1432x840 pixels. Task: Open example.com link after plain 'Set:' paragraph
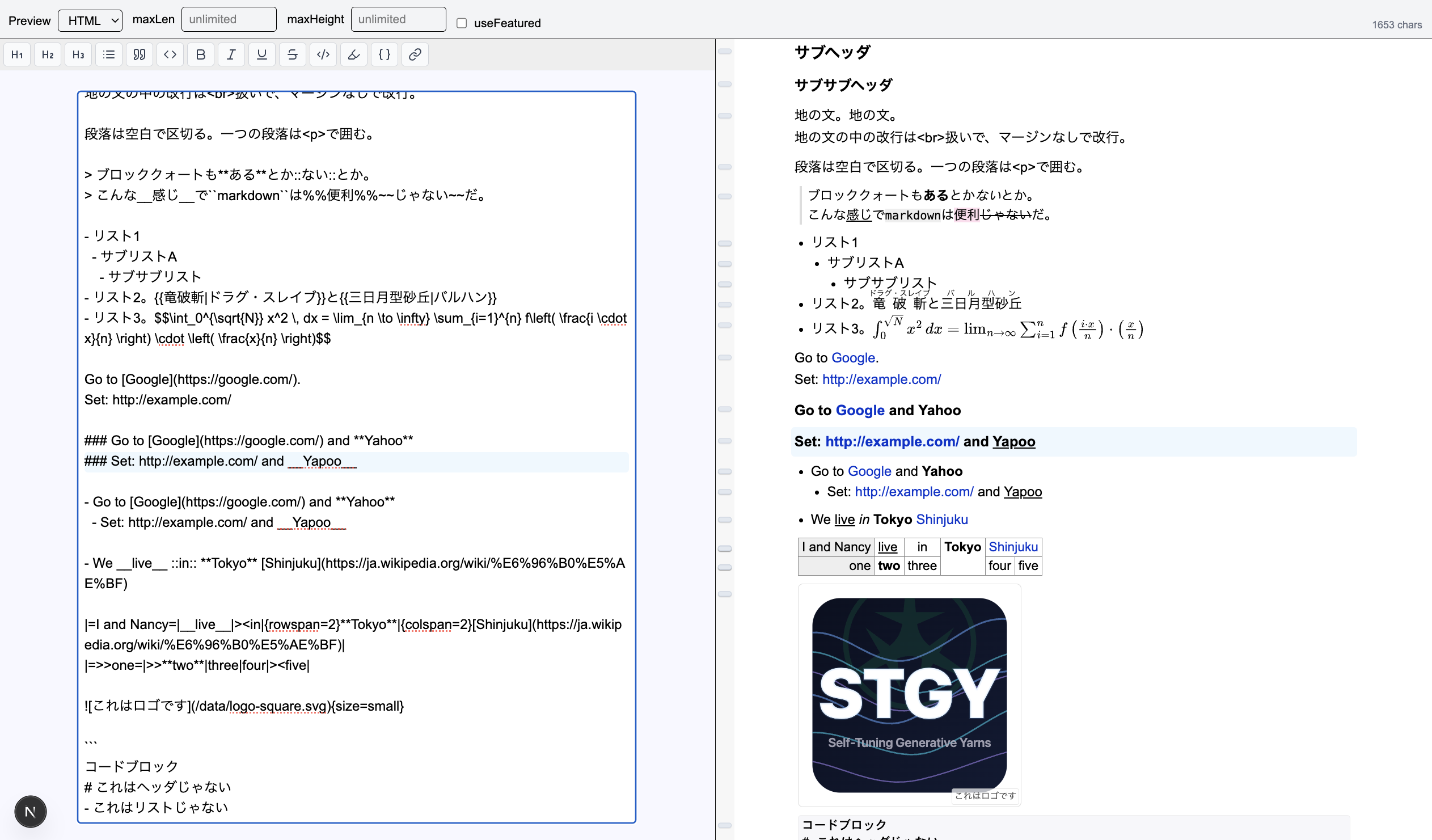881,379
